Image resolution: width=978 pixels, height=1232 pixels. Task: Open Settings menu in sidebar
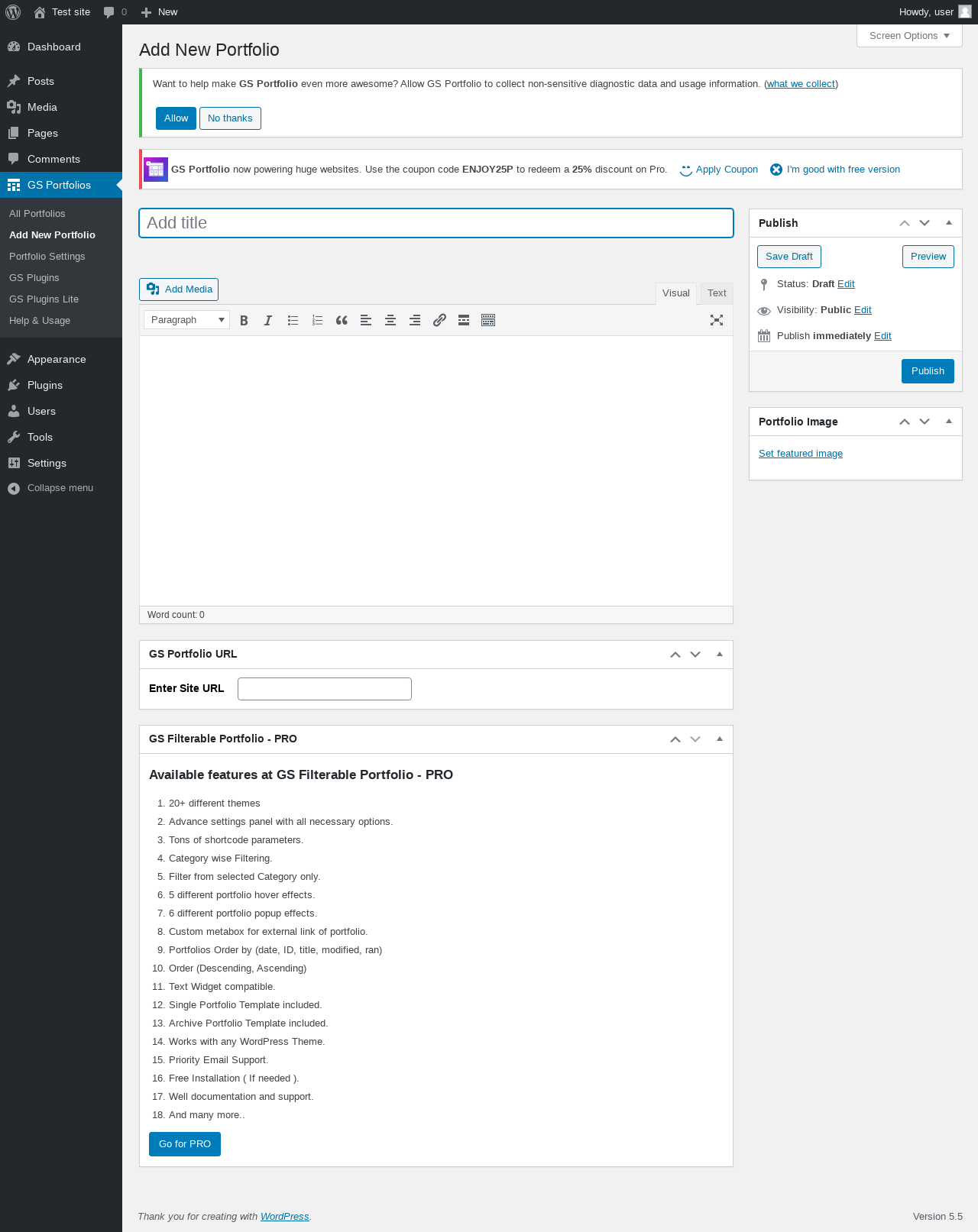click(61, 463)
